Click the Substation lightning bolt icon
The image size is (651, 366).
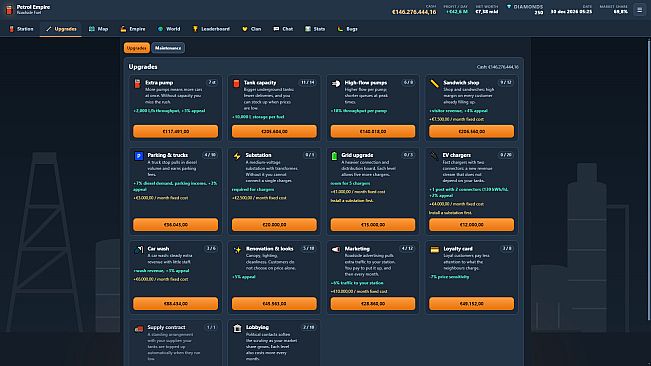237,156
